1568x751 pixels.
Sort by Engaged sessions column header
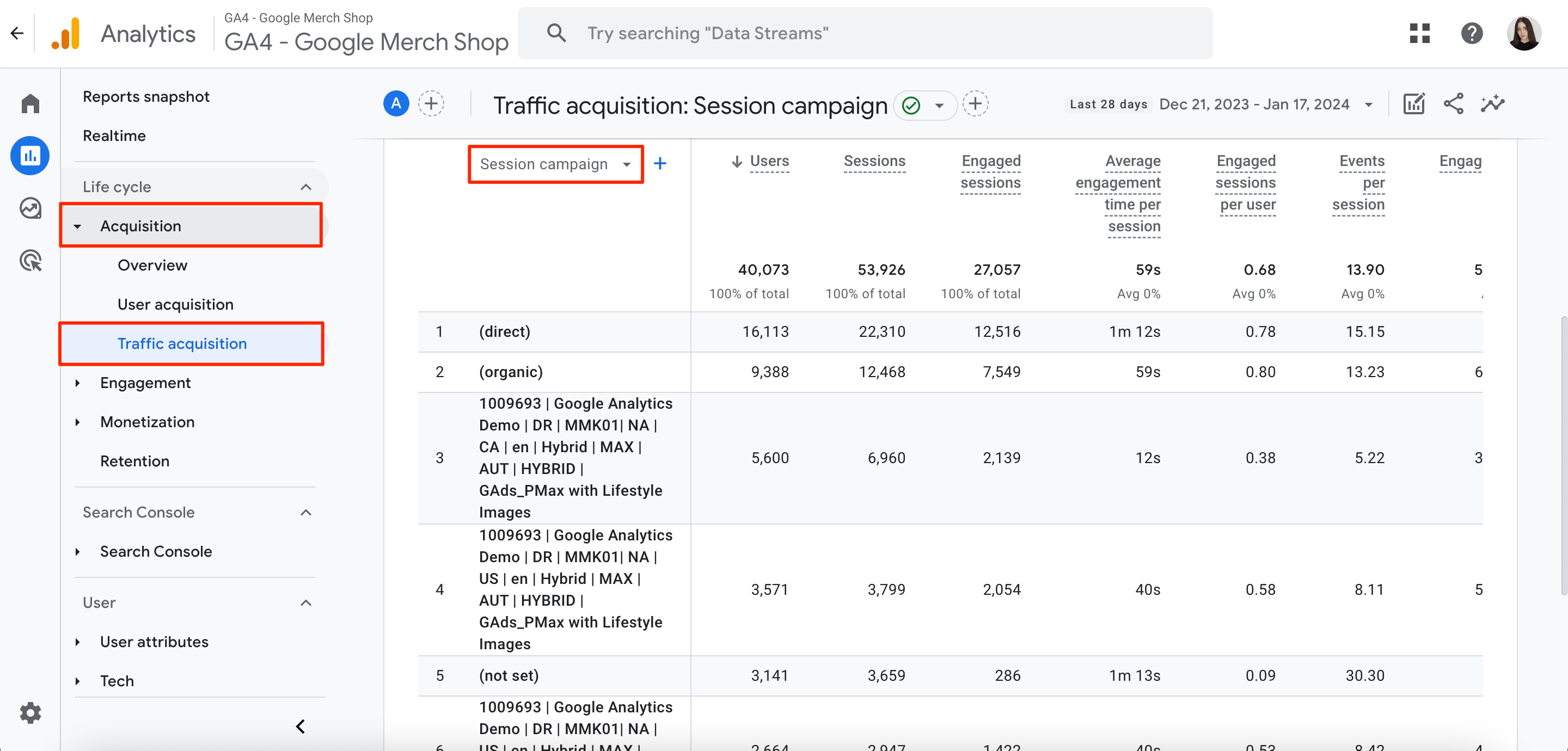click(x=990, y=172)
